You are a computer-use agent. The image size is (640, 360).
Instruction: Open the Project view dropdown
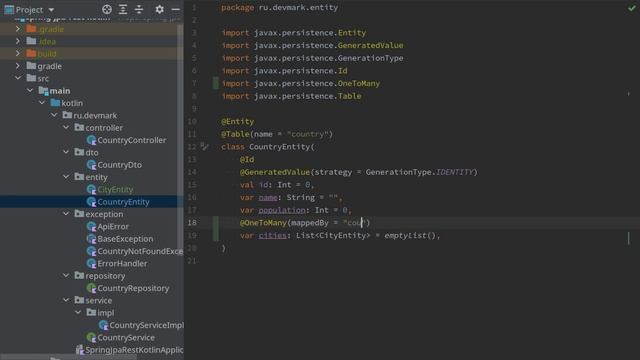click(51, 9)
